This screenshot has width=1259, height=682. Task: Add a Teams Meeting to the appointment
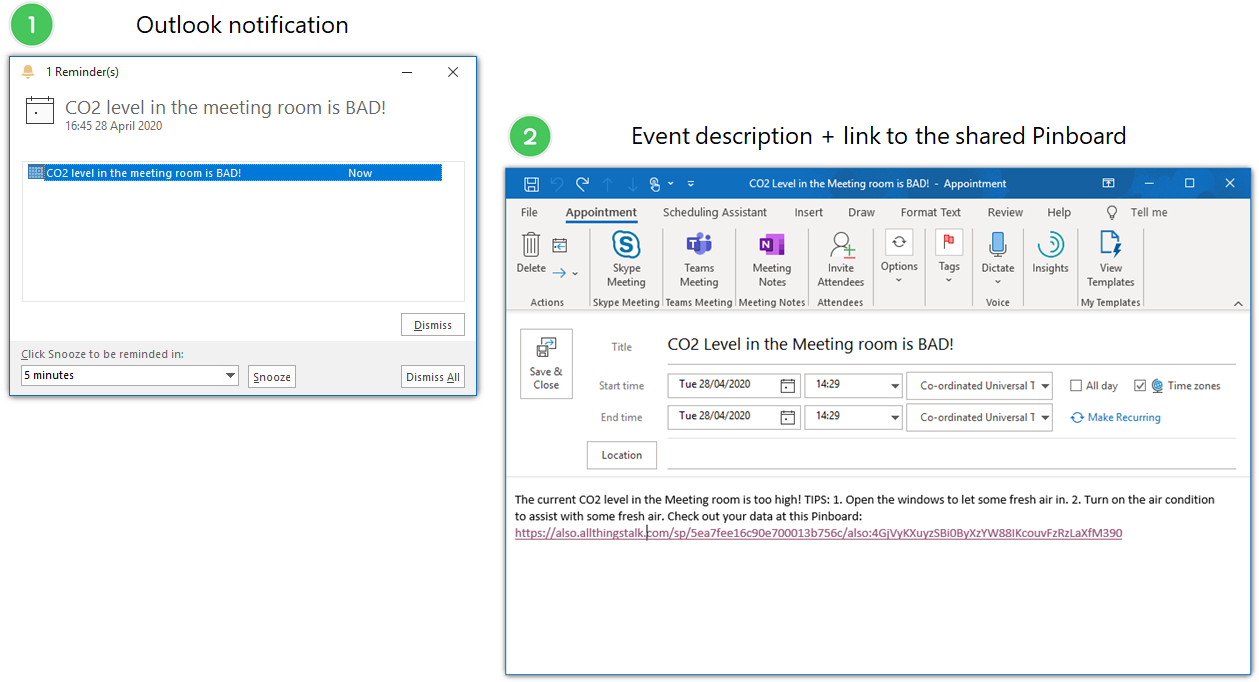tap(699, 259)
